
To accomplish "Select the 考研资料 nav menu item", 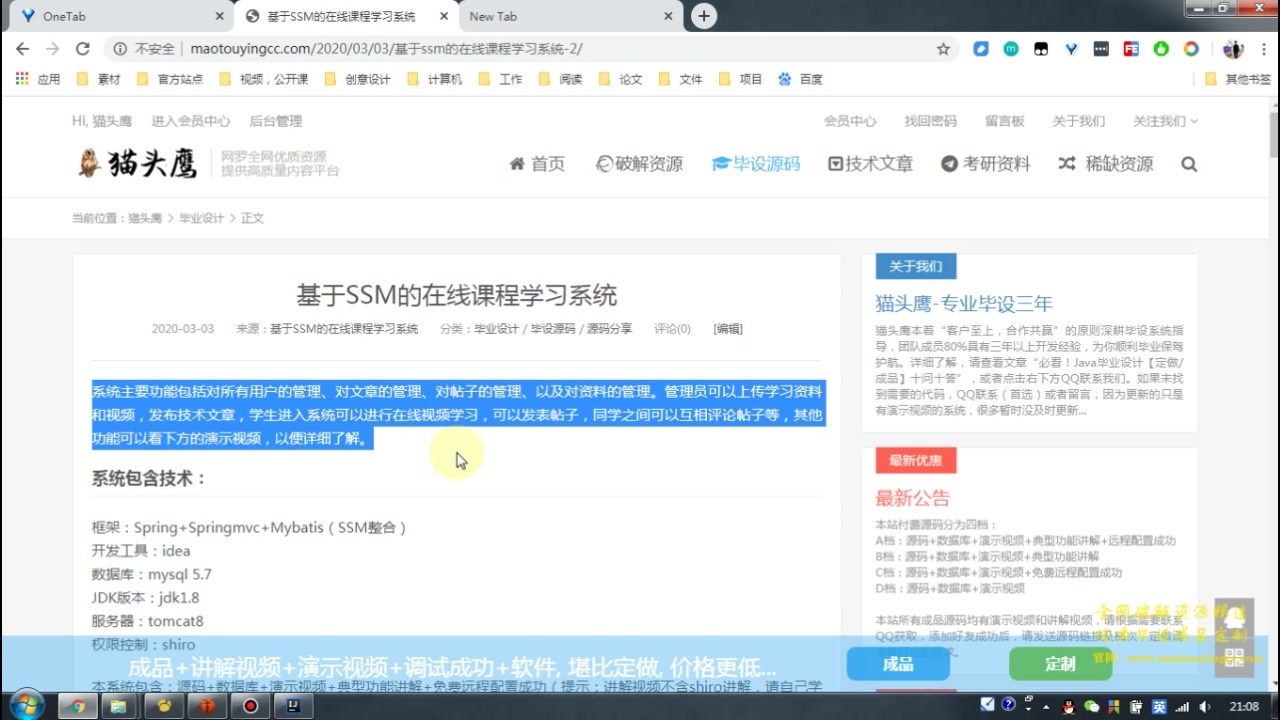I will pyautogui.click(x=985, y=164).
